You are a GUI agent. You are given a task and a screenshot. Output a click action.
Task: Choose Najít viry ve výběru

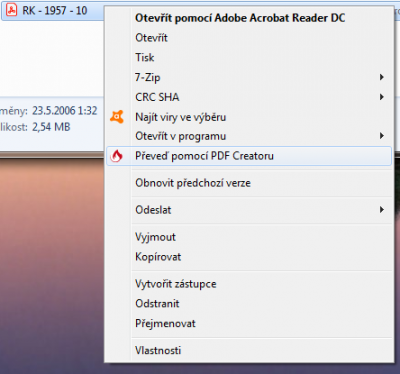tap(180, 117)
